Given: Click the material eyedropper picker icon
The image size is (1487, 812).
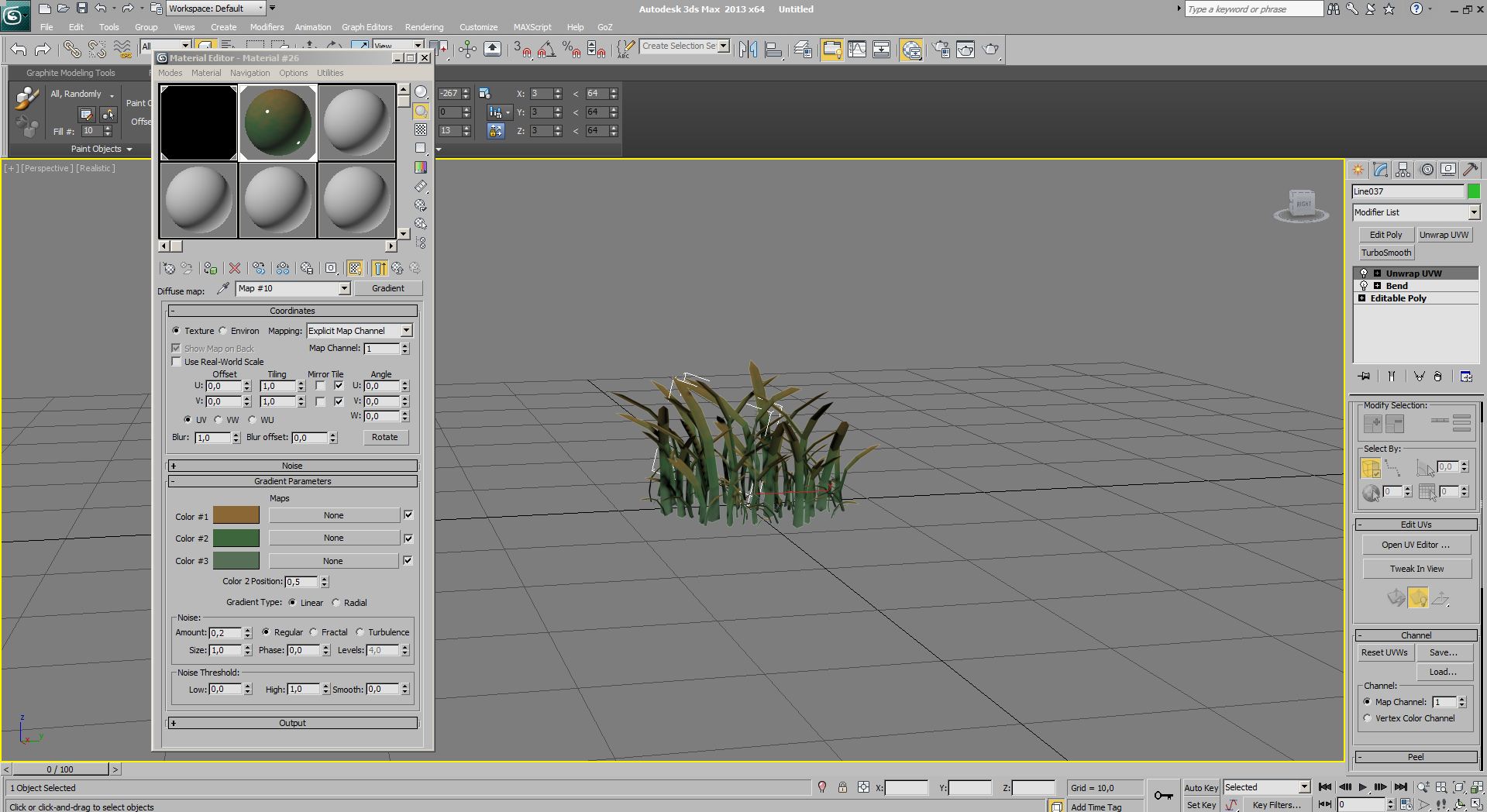Looking at the screenshot, I should click(x=223, y=288).
